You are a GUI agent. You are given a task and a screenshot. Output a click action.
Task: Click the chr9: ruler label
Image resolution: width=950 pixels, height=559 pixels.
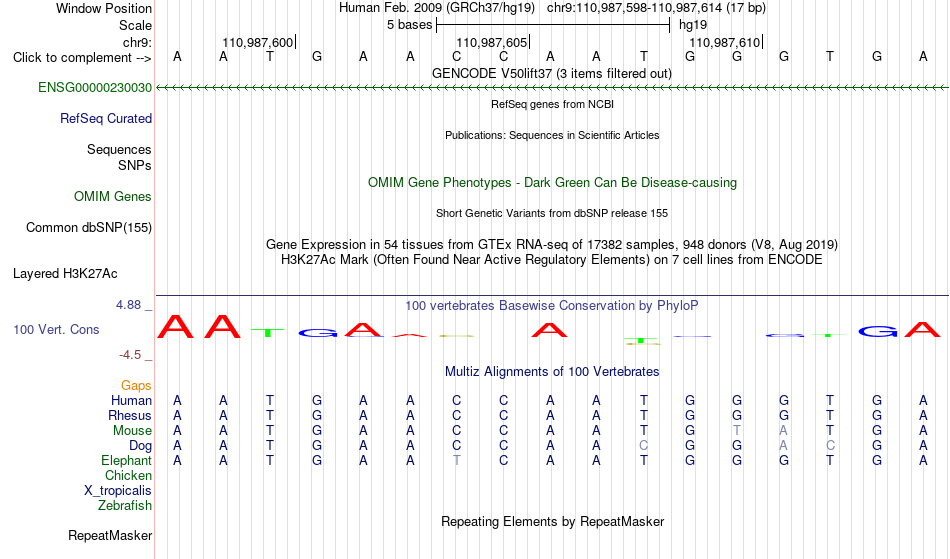138,43
